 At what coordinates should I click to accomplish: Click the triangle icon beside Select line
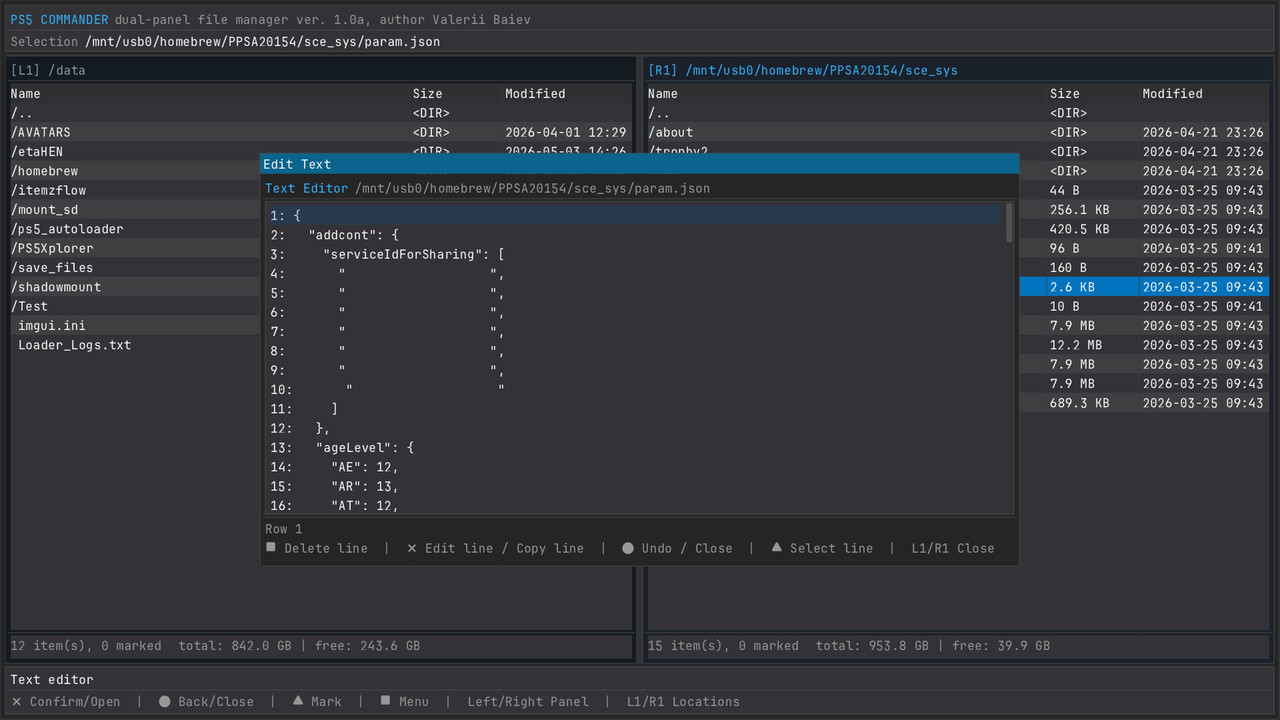click(x=776, y=547)
